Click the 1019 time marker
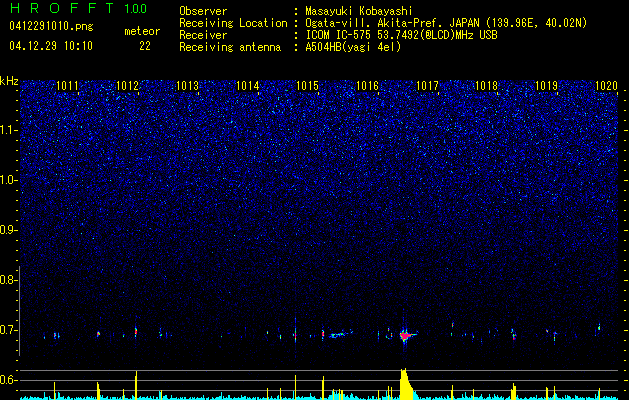The image size is (629, 400). click(546, 86)
